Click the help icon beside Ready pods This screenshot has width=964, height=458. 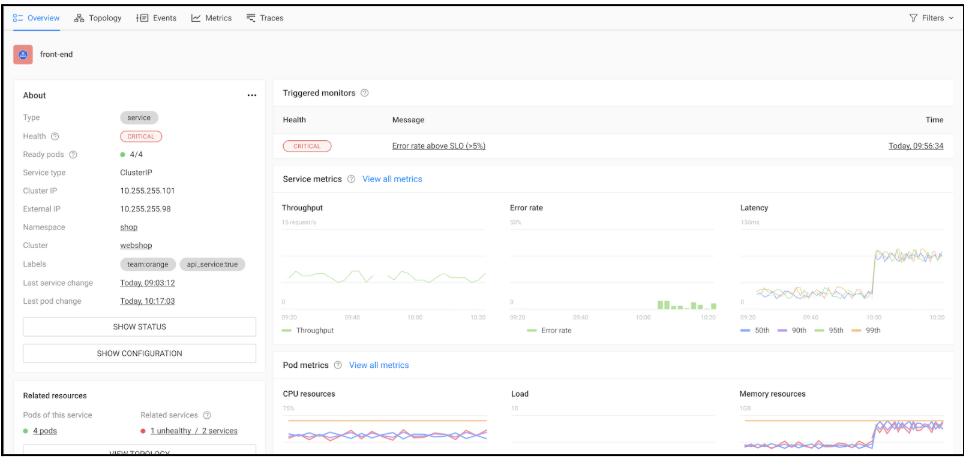point(74,154)
